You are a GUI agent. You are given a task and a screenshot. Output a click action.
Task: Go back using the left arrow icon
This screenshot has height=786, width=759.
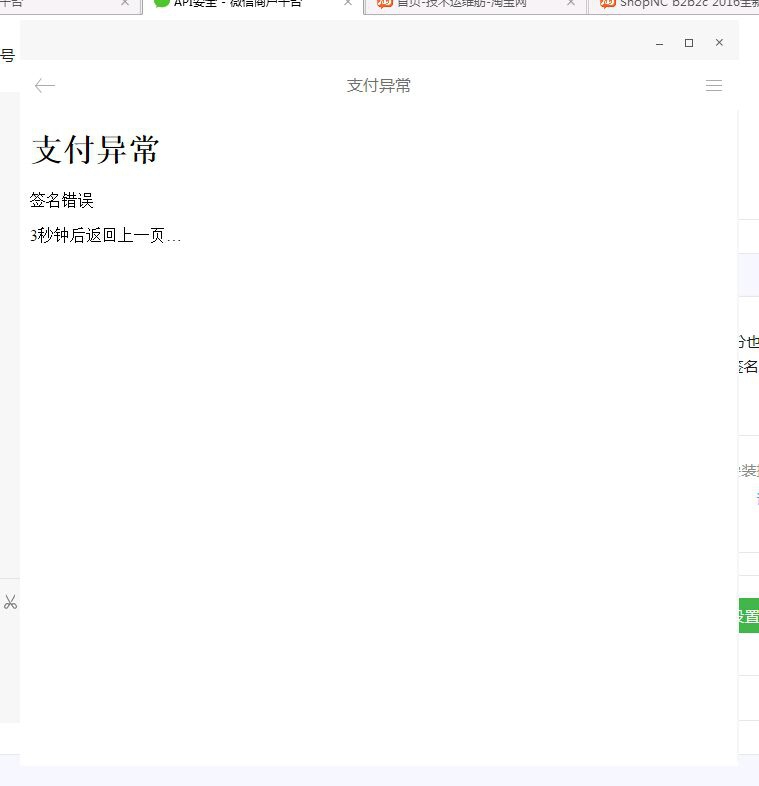(x=45, y=86)
